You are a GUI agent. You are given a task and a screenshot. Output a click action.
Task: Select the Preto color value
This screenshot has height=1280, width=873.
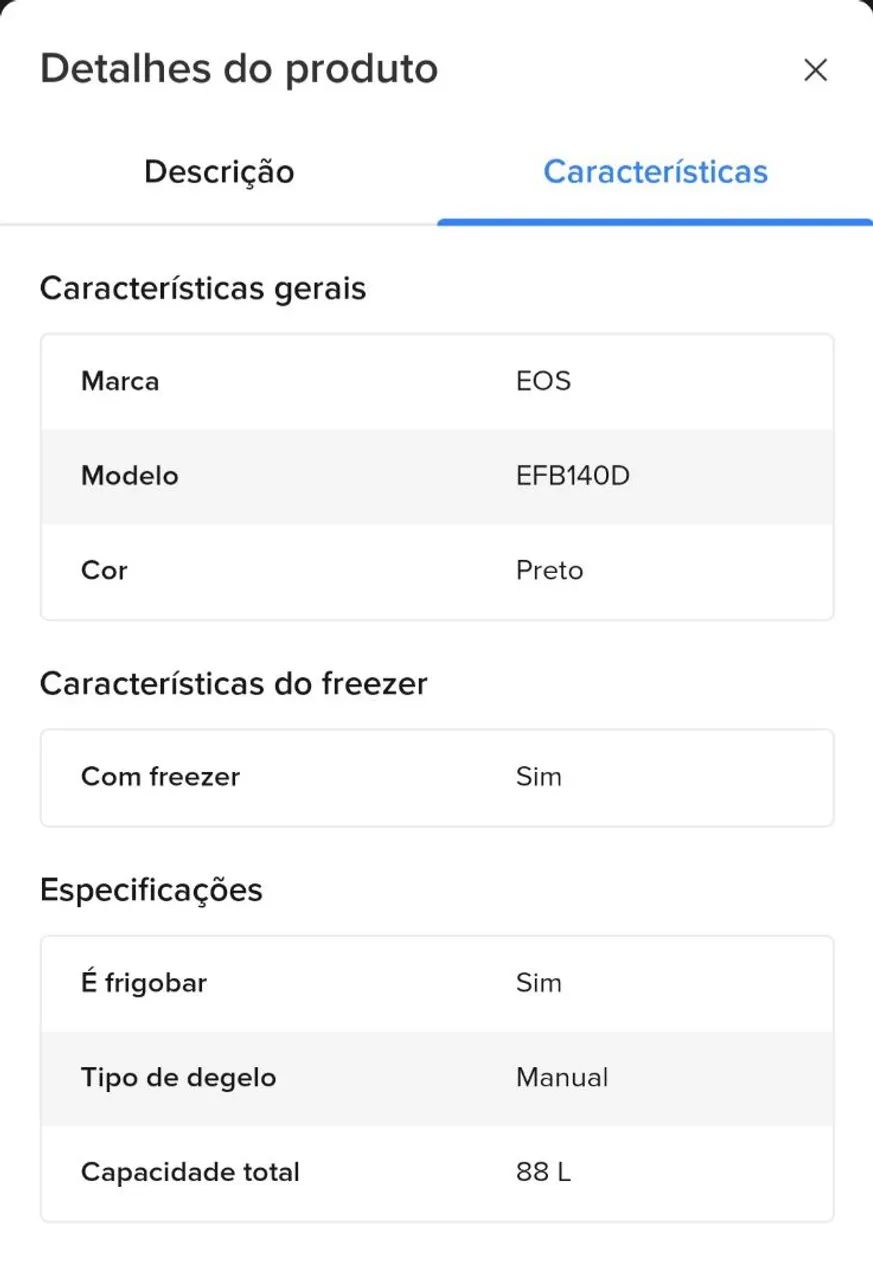(549, 570)
